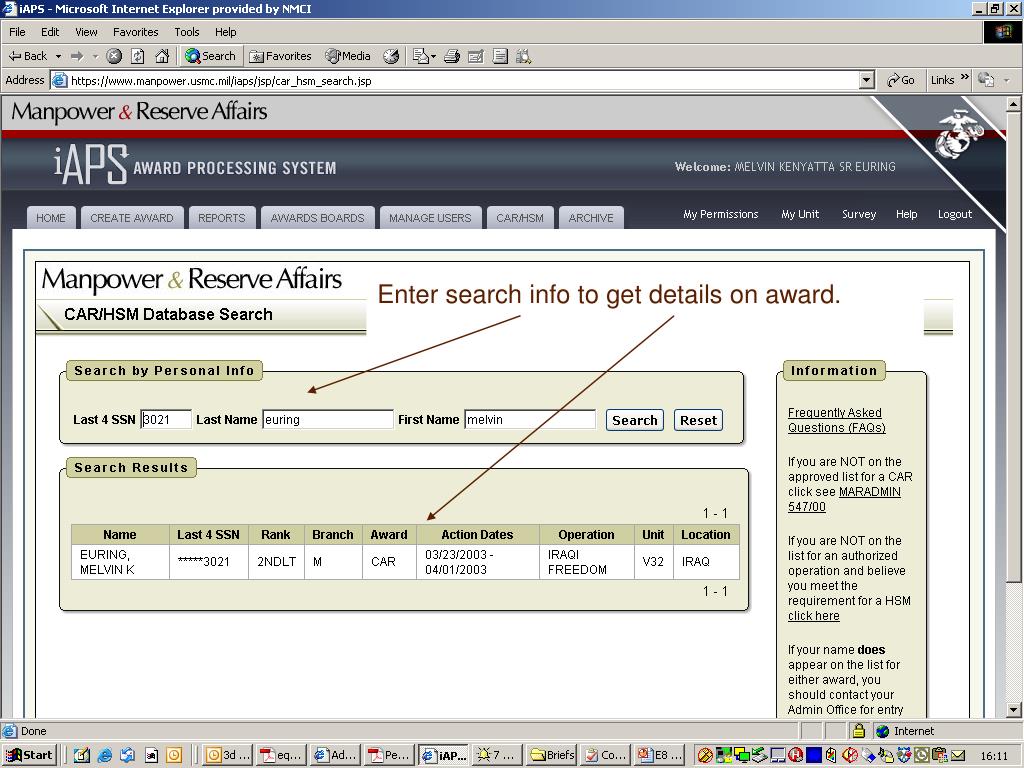Select the EURING, MELVIN K name cell
1024x768 pixels.
point(120,562)
